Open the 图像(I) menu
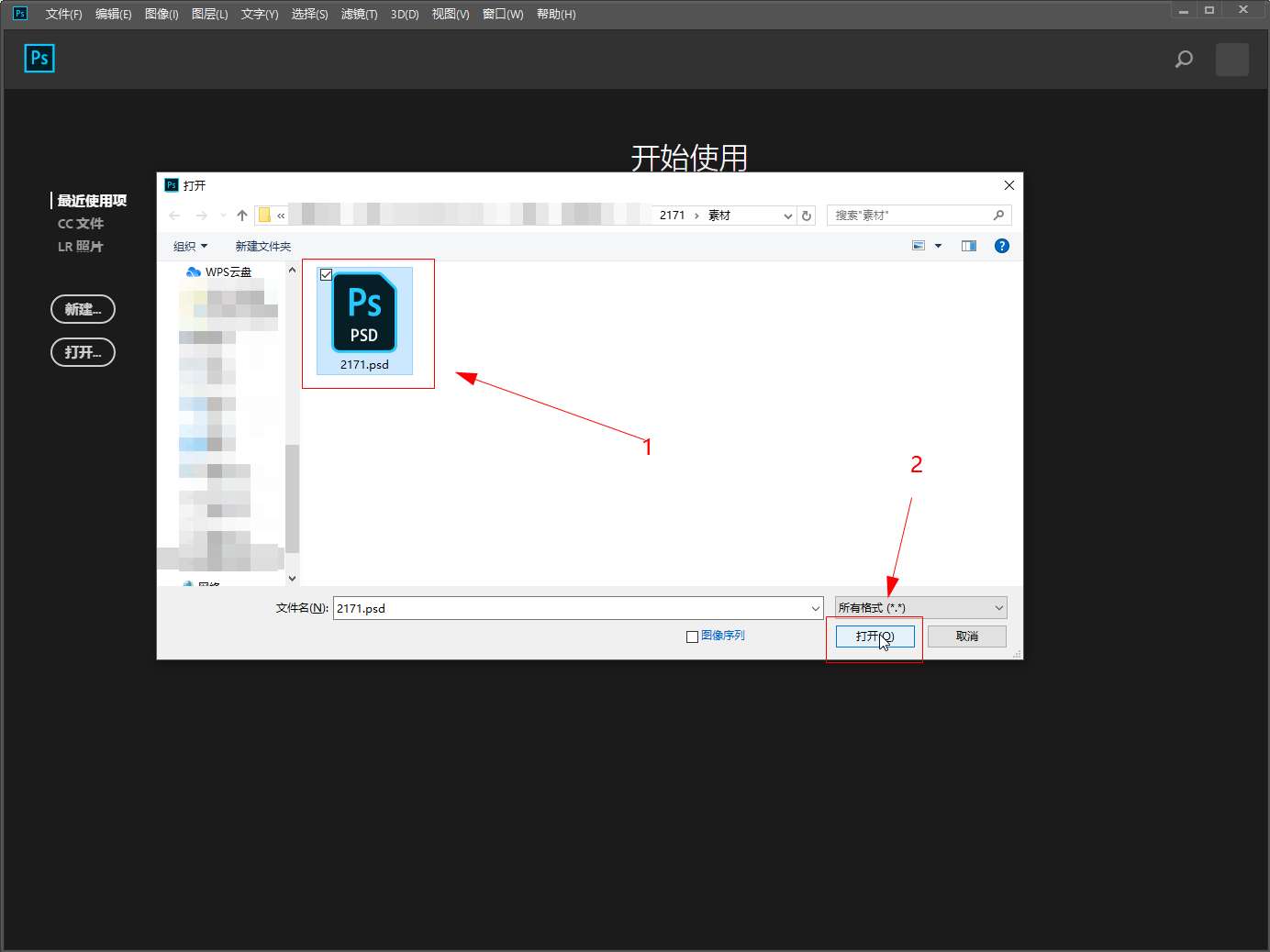The image size is (1270, 952). [x=162, y=14]
